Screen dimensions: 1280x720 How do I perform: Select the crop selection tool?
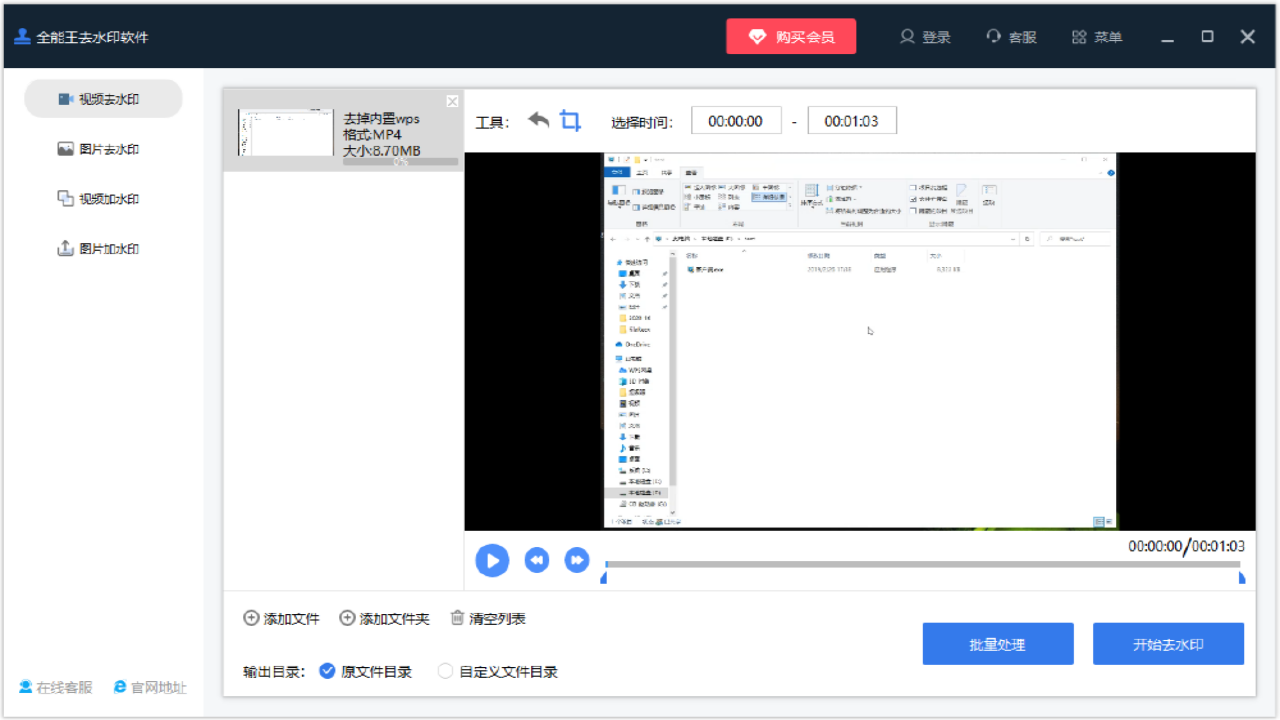coord(572,119)
